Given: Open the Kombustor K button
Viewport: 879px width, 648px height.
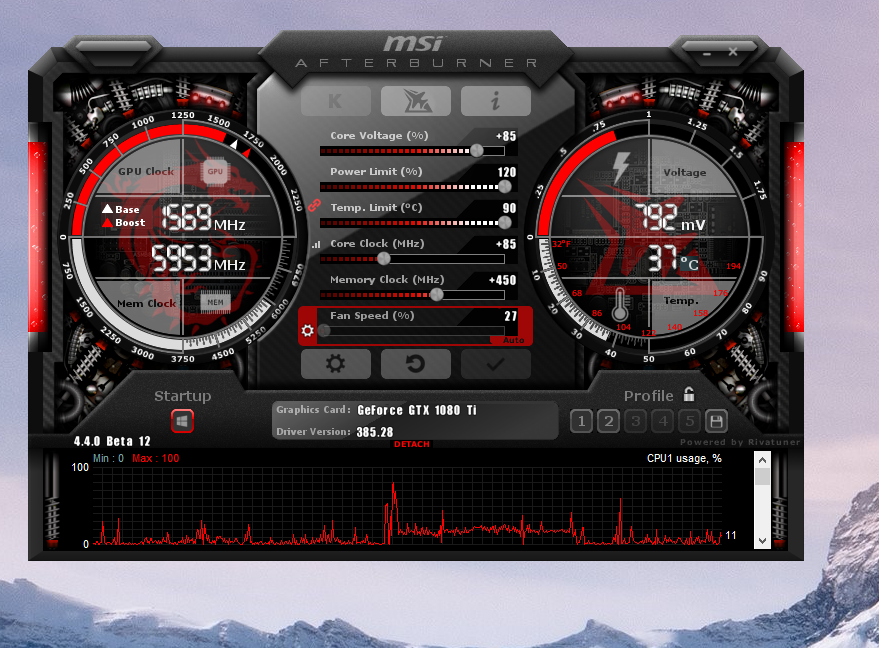Looking at the screenshot, I should tap(336, 101).
